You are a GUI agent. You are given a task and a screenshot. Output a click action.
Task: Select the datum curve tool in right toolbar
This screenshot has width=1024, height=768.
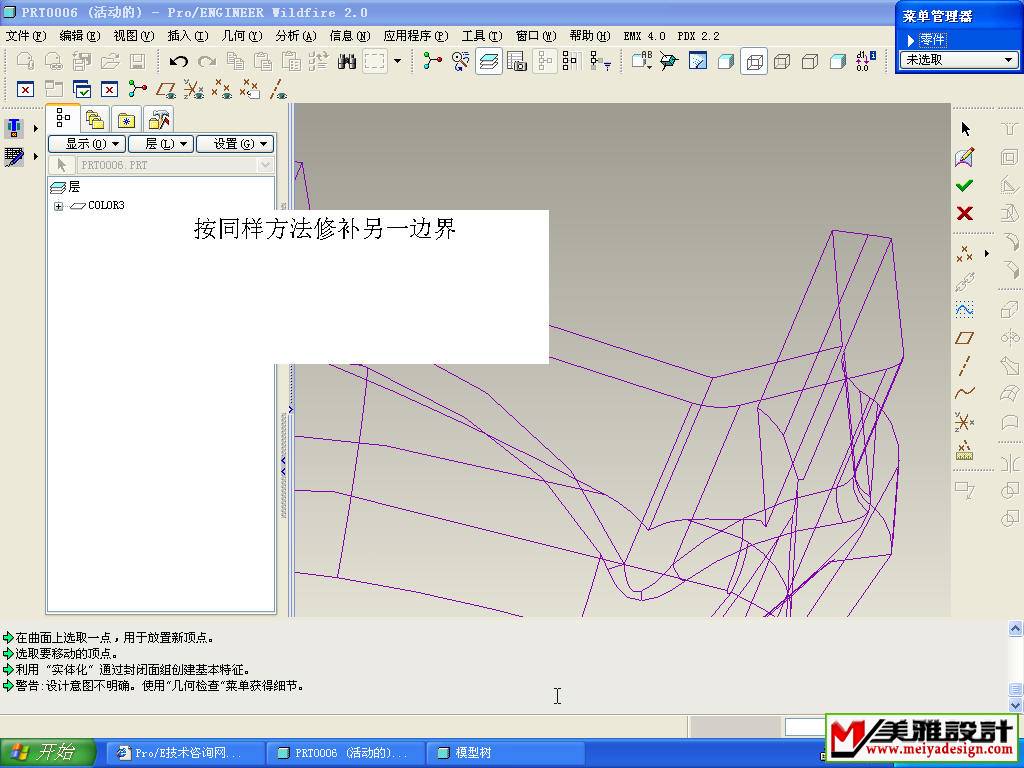click(x=964, y=393)
